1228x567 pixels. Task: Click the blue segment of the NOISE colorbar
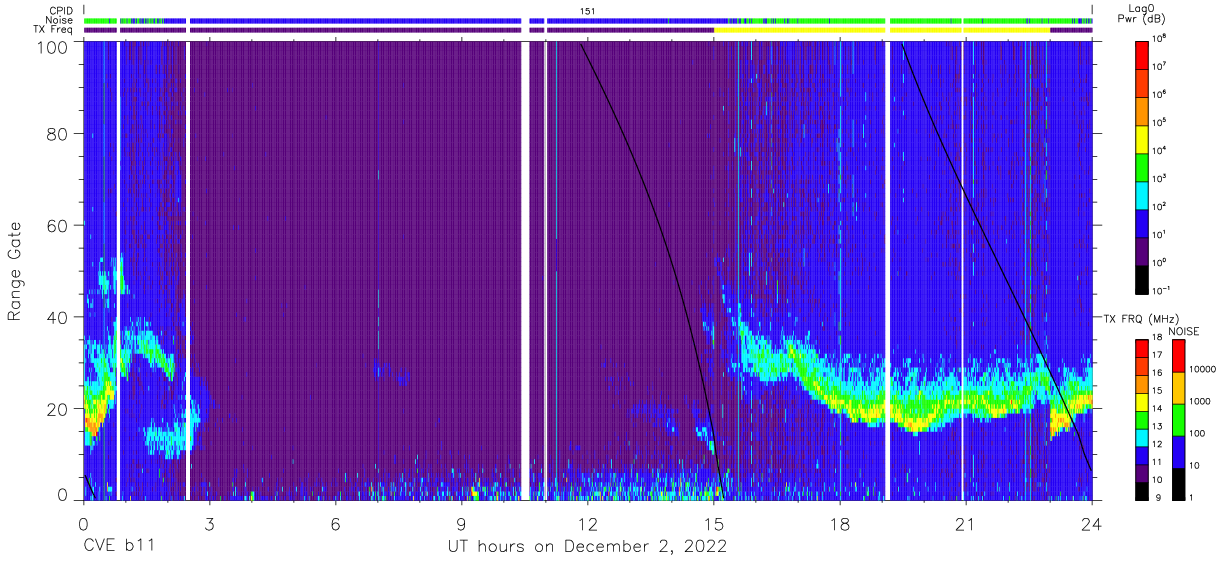point(1178,450)
